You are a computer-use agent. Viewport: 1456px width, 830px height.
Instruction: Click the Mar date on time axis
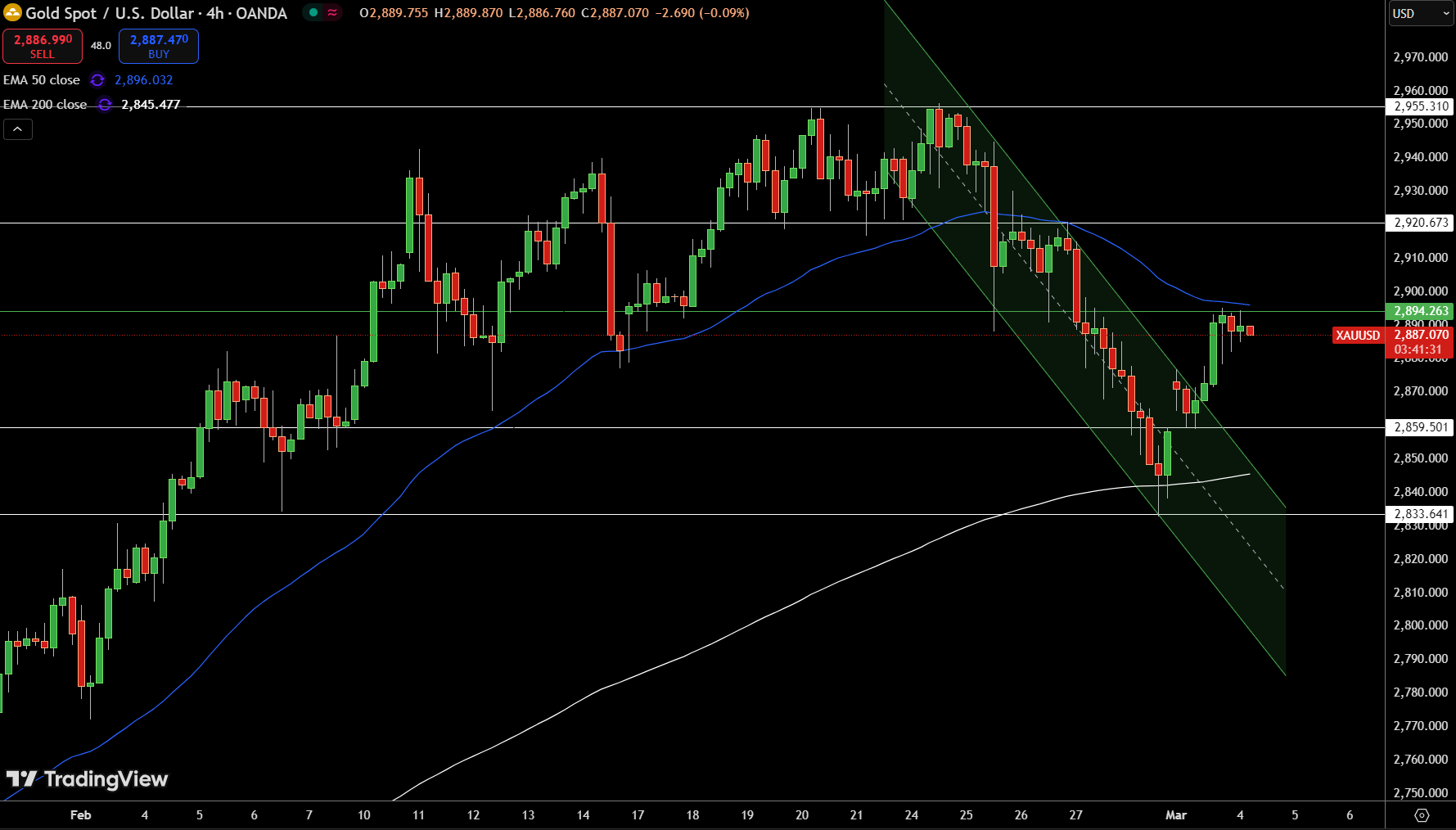(1176, 815)
